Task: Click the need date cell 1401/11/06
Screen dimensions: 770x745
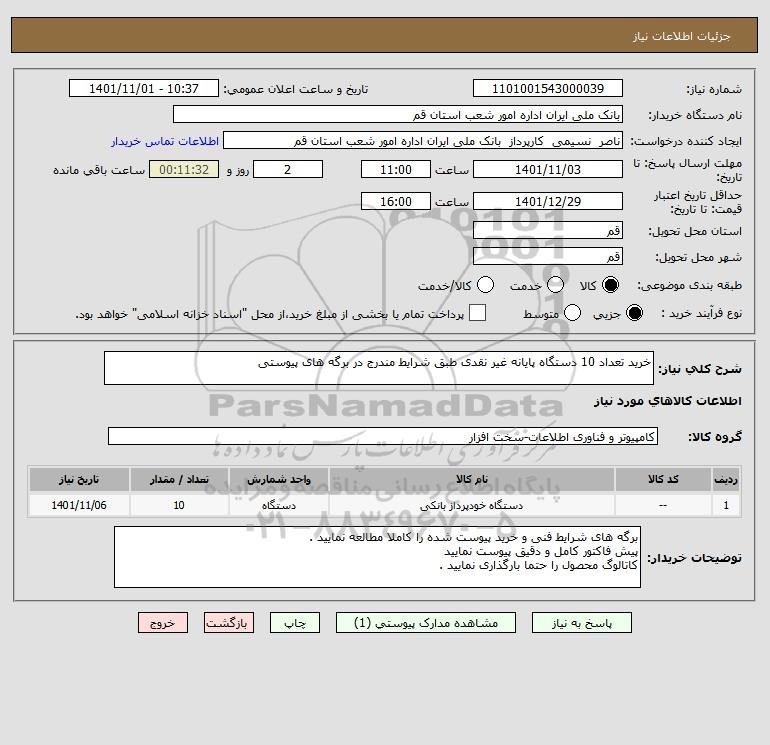Action: (79, 505)
